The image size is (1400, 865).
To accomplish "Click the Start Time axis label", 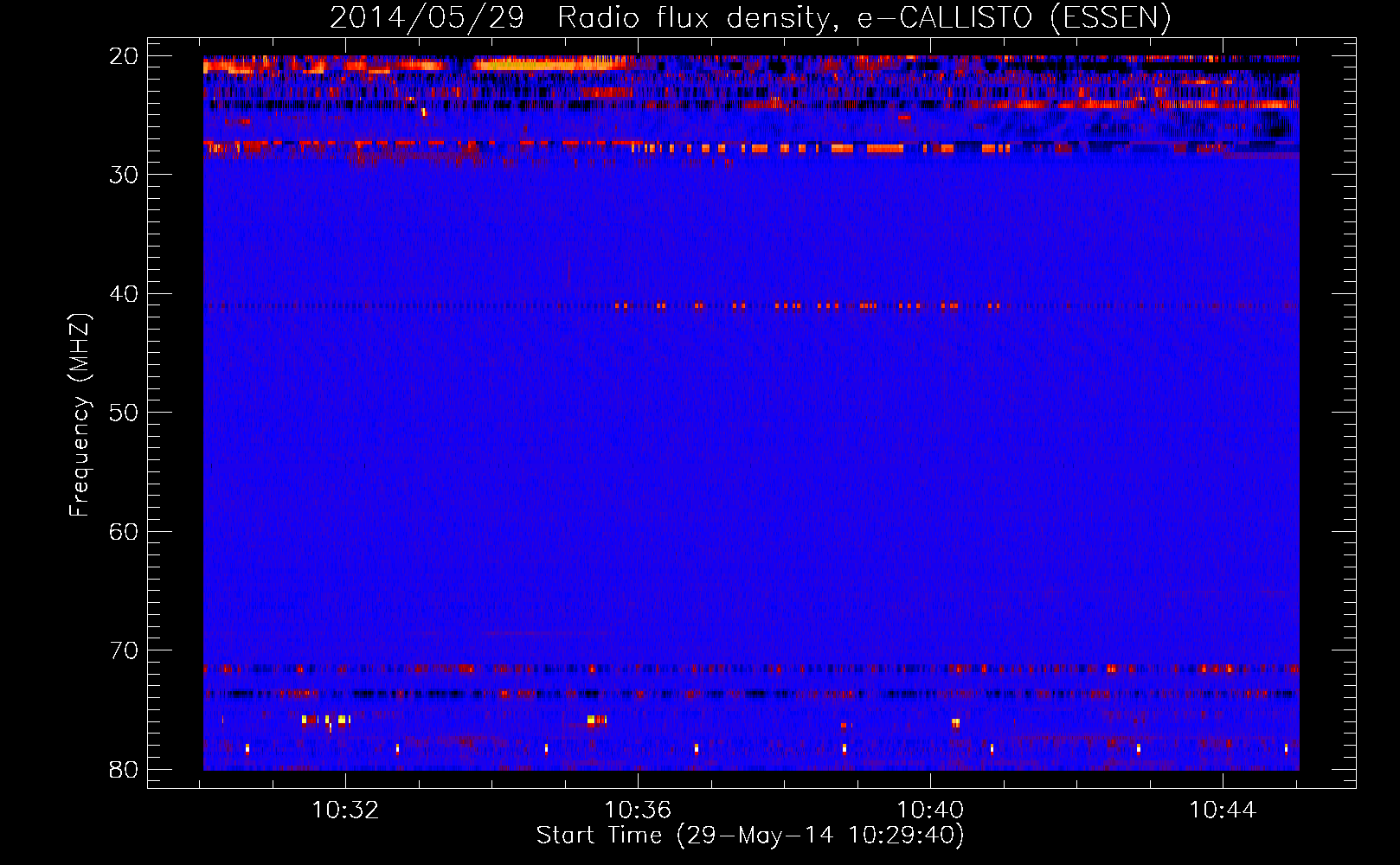I will click(x=750, y=836).
